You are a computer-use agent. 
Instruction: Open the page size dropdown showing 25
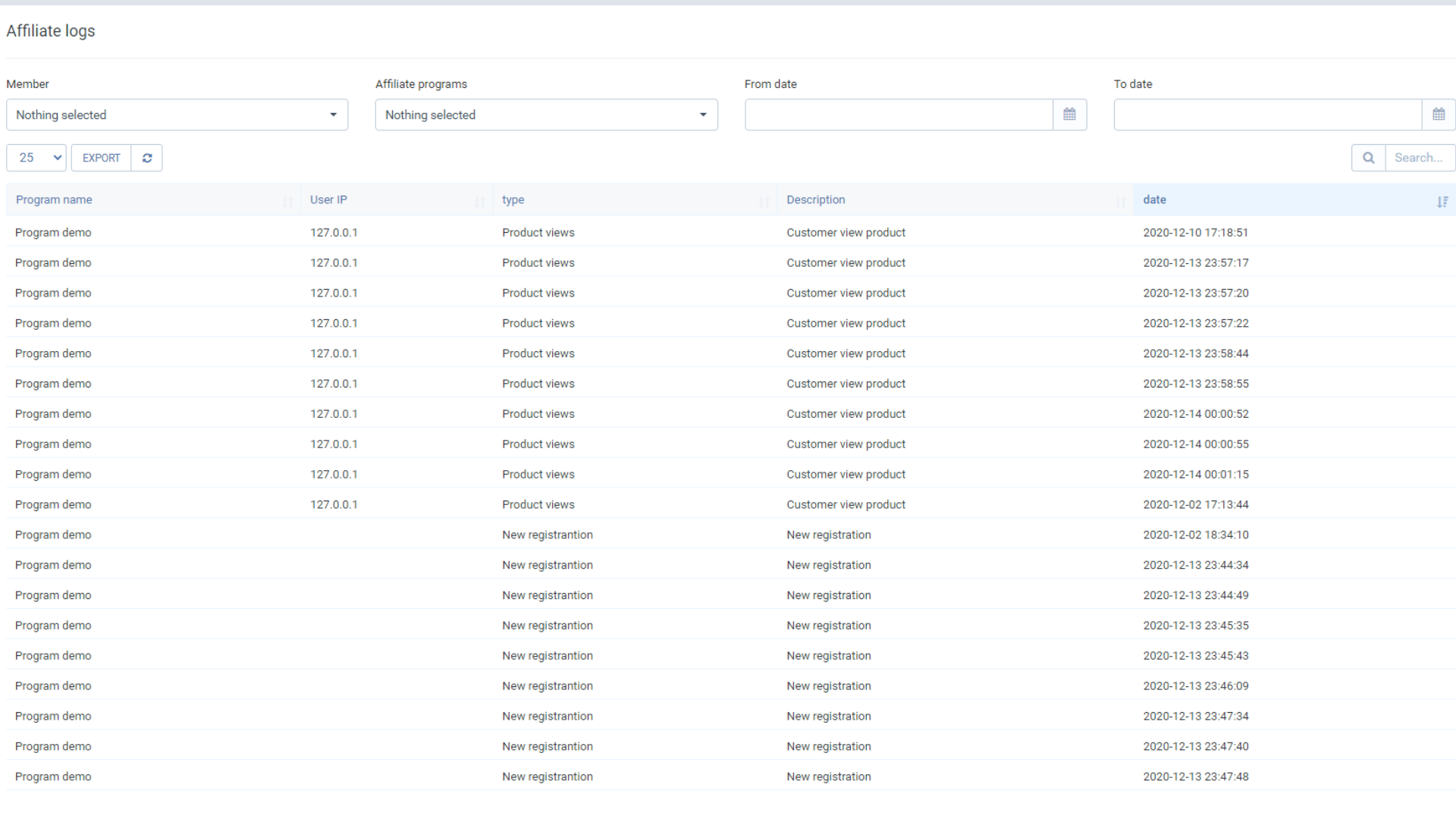(35, 158)
